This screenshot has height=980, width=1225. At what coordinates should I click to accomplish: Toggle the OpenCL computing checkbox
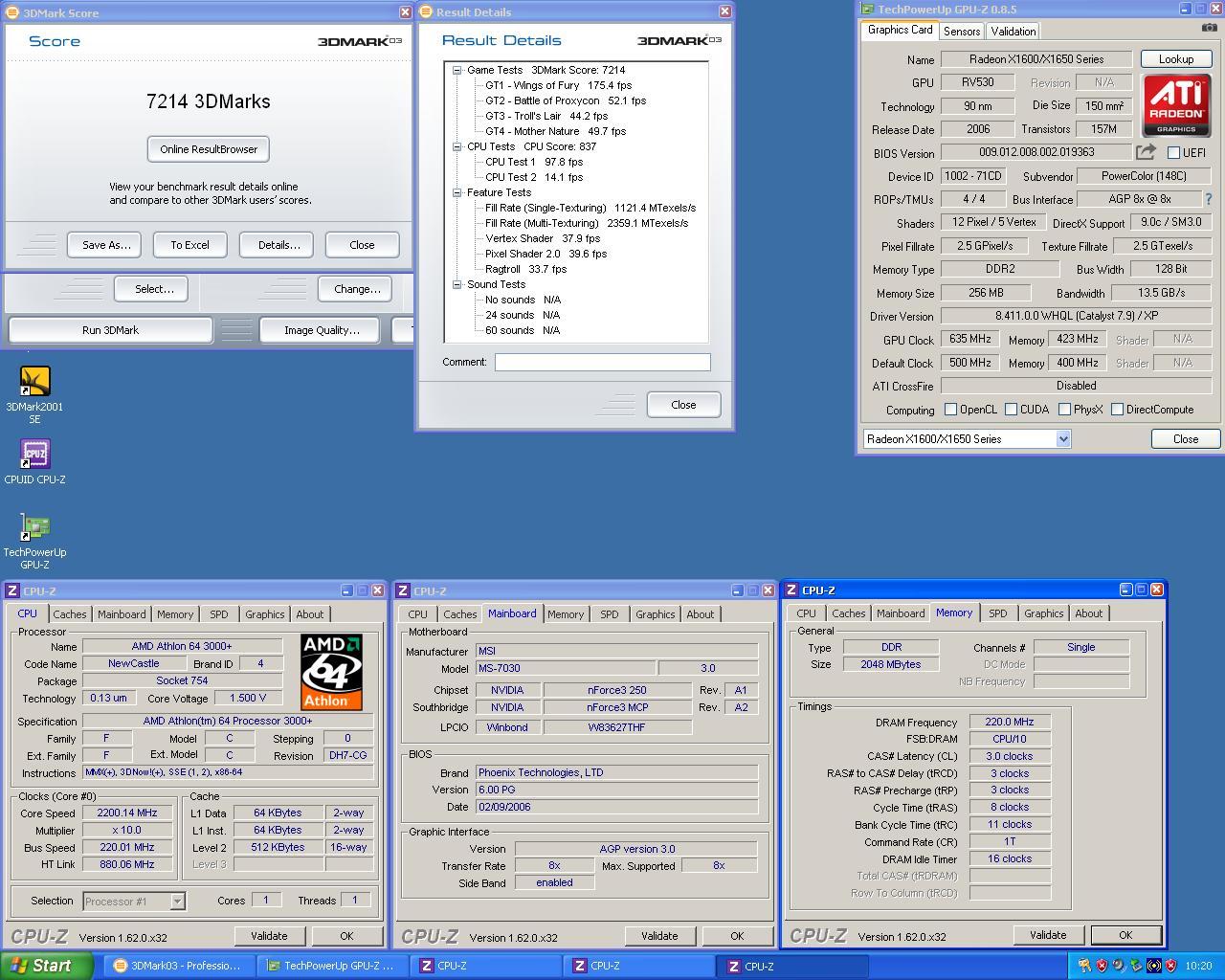(x=950, y=410)
